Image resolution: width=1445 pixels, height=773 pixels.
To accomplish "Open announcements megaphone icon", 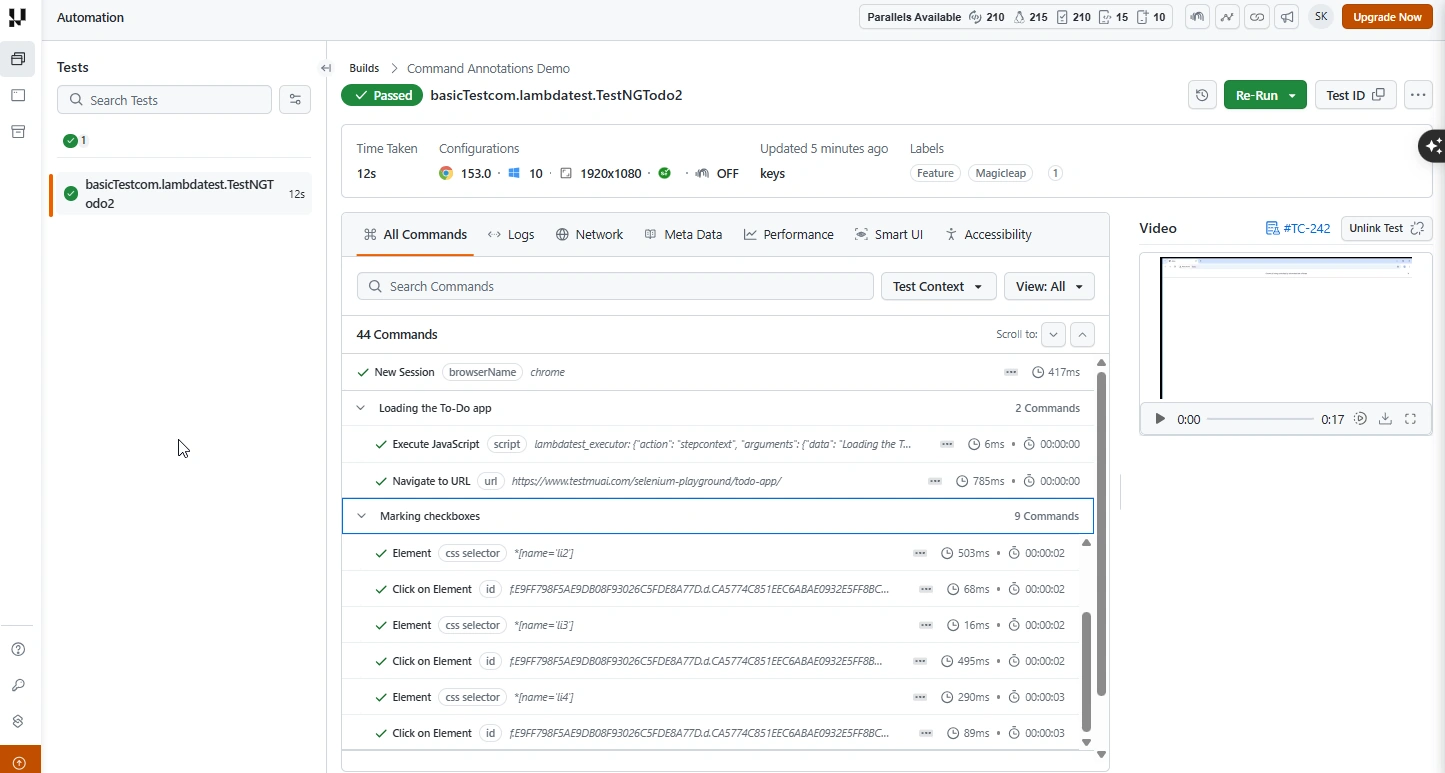I will (1288, 17).
